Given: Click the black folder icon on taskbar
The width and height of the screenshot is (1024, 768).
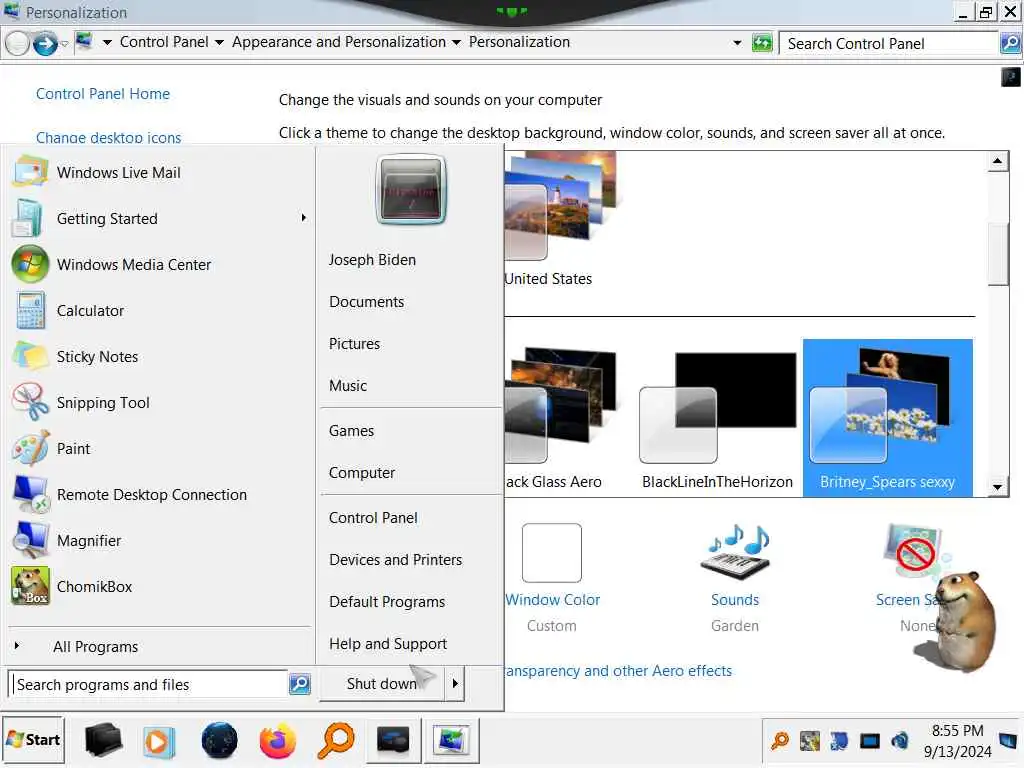Looking at the screenshot, I should point(103,741).
